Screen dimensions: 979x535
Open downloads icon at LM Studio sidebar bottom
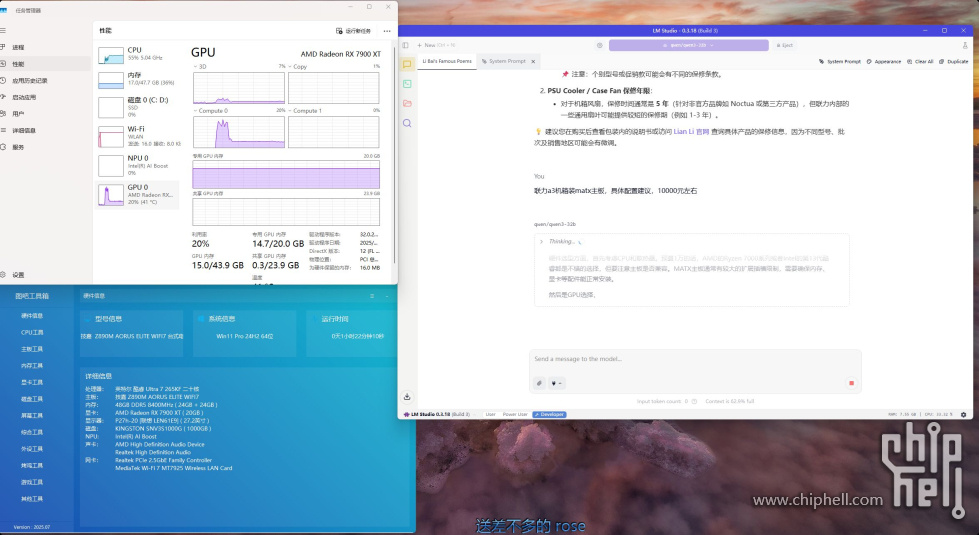point(407,396)
